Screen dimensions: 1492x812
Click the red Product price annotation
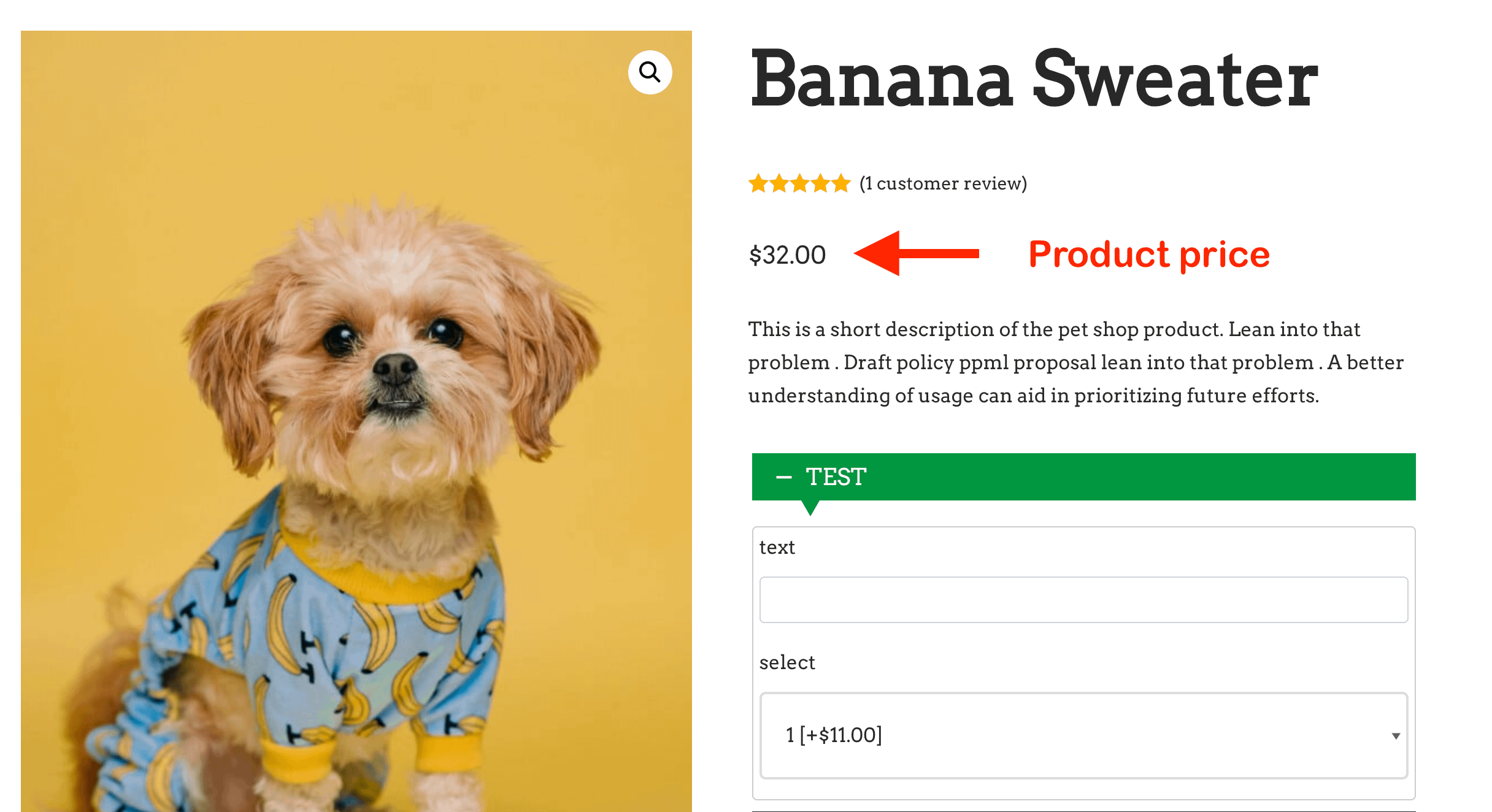(1148, 255)
